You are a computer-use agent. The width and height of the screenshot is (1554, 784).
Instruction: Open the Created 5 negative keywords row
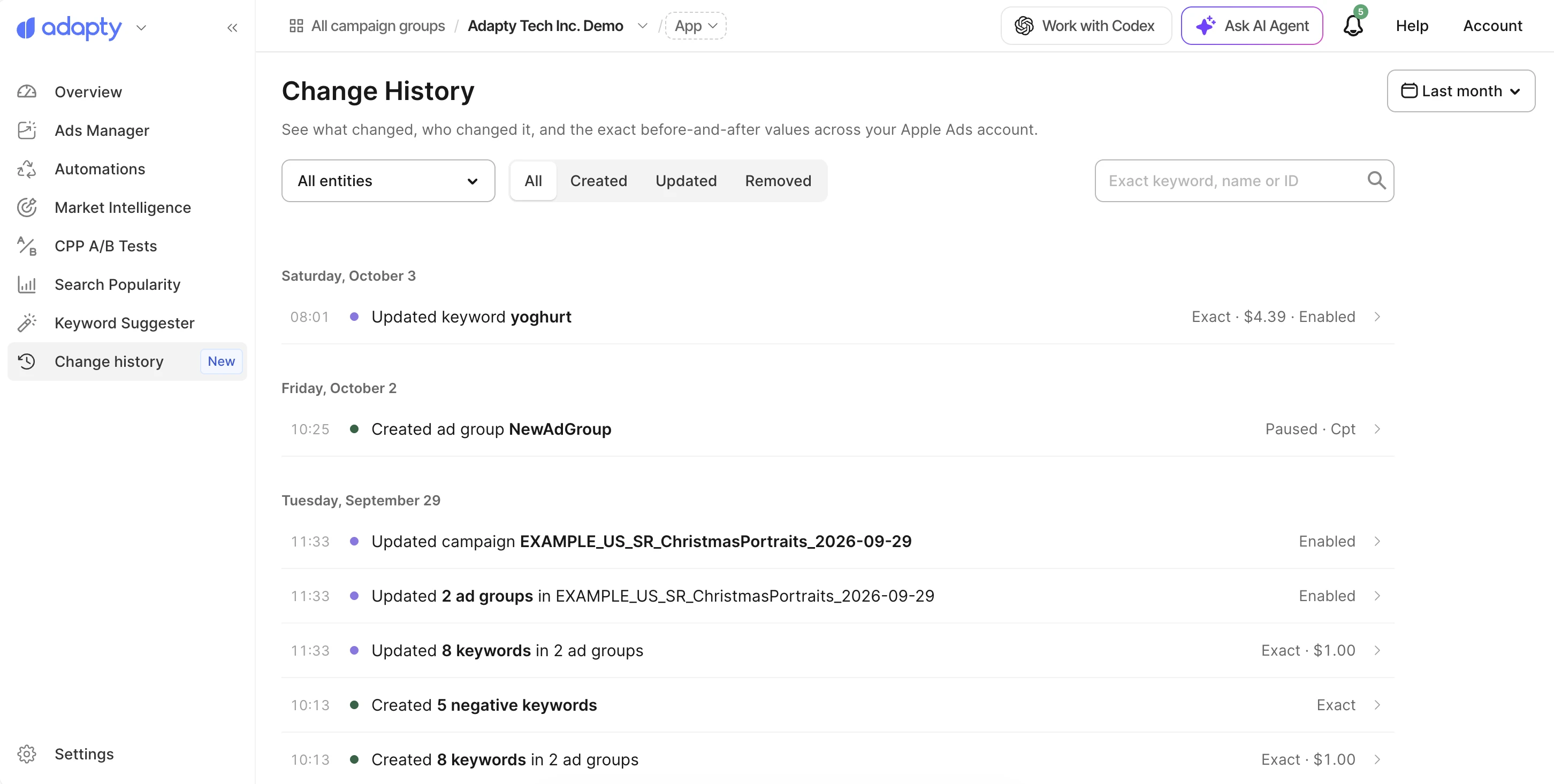pos(838,705)
